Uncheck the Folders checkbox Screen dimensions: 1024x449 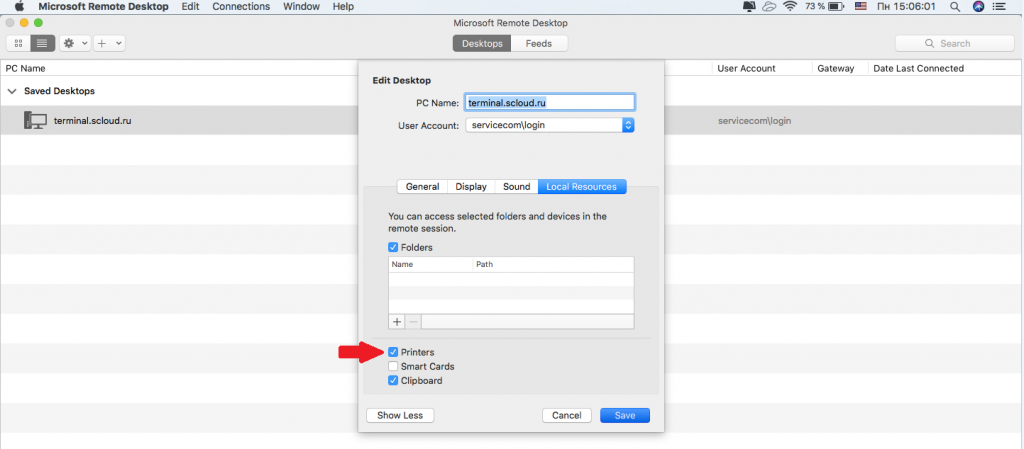393,247
